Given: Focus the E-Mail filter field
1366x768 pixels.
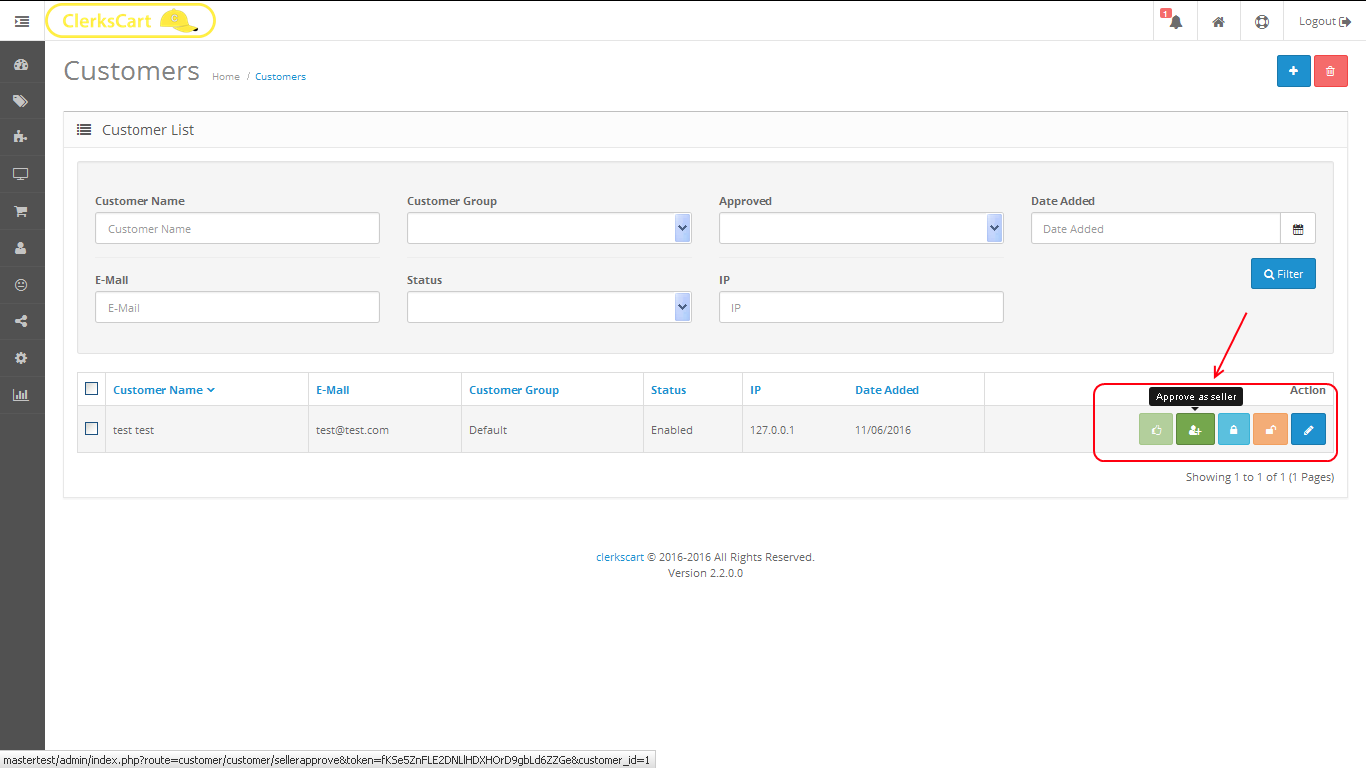Looking at the screenshot, I should [238, 307].
